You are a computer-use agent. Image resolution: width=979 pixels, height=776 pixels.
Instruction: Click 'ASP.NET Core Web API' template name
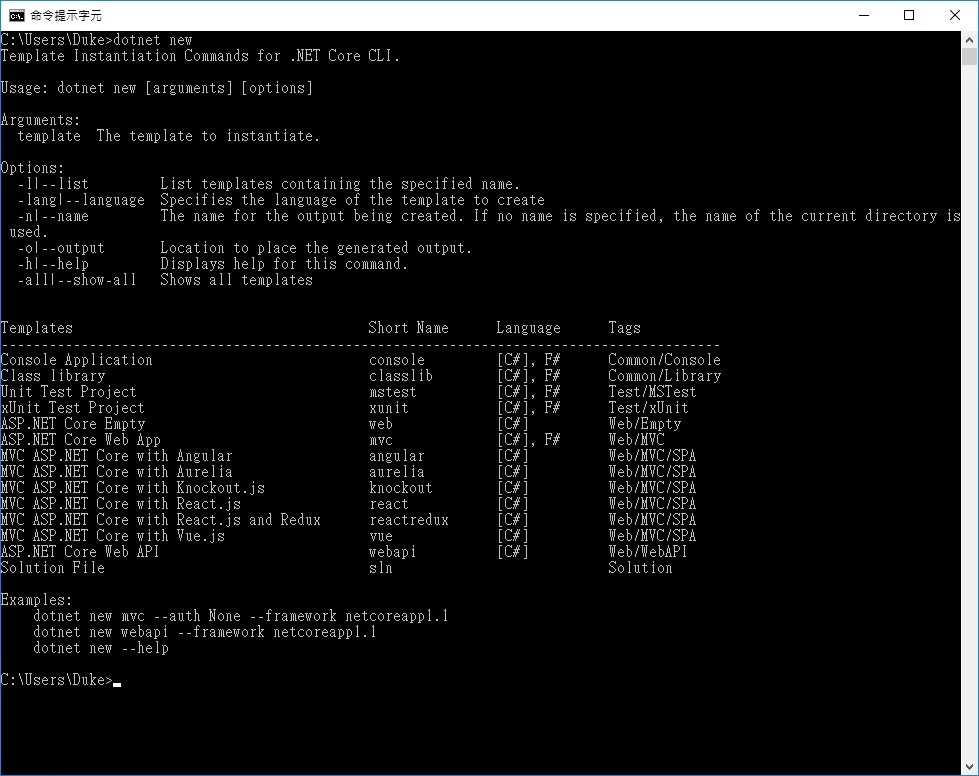pos(80,552)
